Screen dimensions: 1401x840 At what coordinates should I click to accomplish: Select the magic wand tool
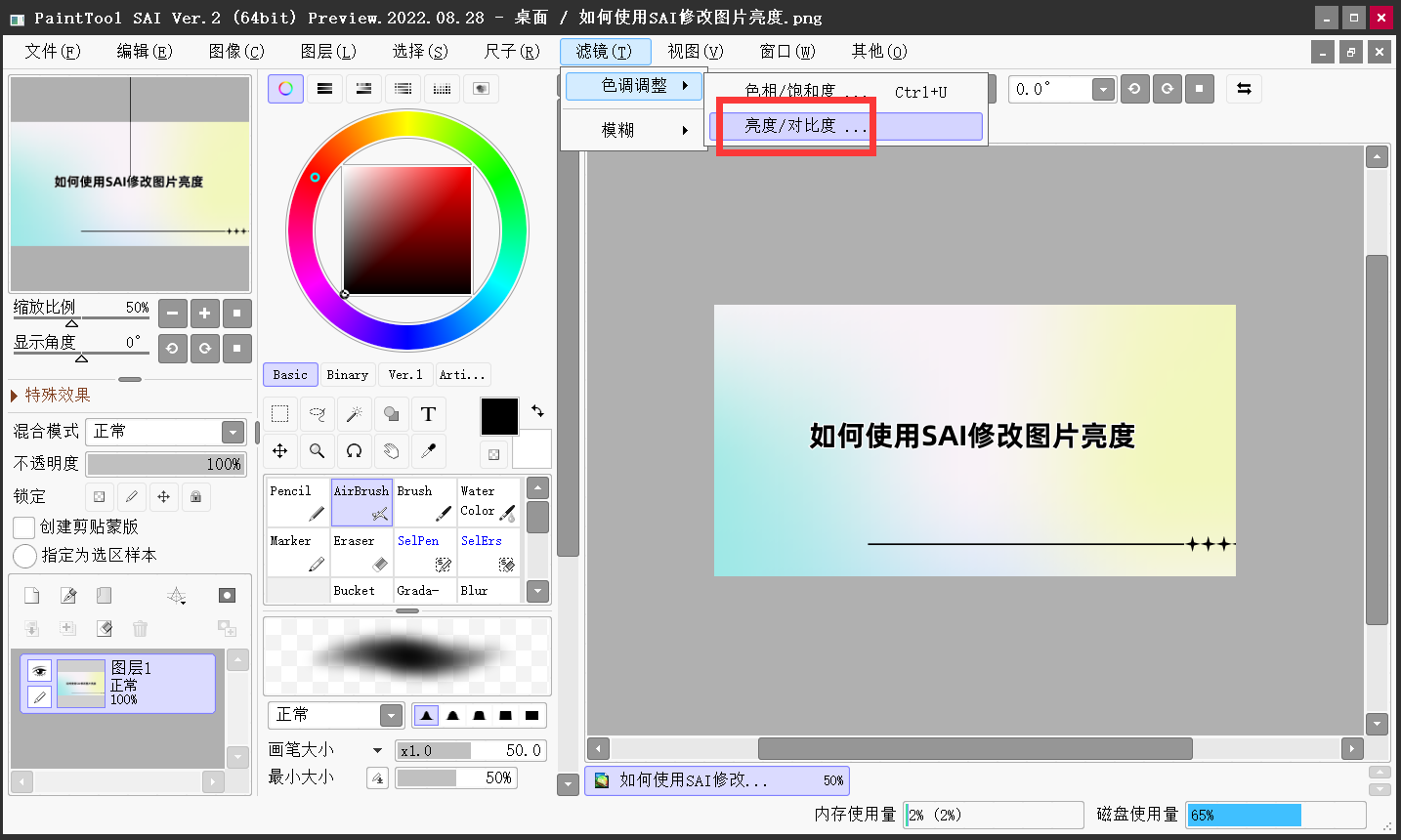click(354, 414)
